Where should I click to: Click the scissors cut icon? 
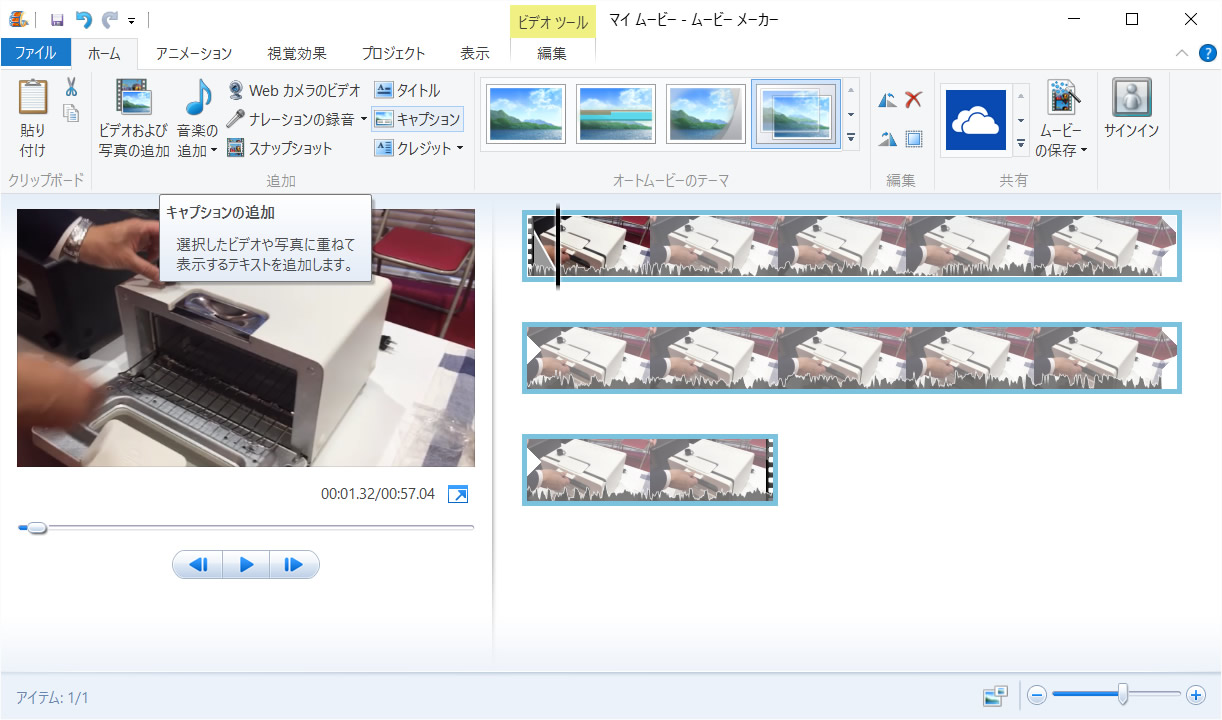pyautogui.click(x=71, y=87)
